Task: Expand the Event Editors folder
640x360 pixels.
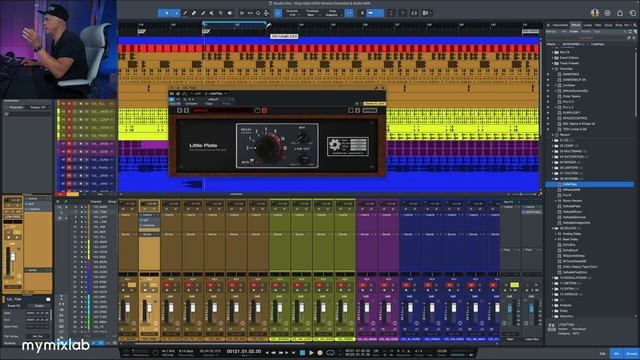Action: pos(553,58)
